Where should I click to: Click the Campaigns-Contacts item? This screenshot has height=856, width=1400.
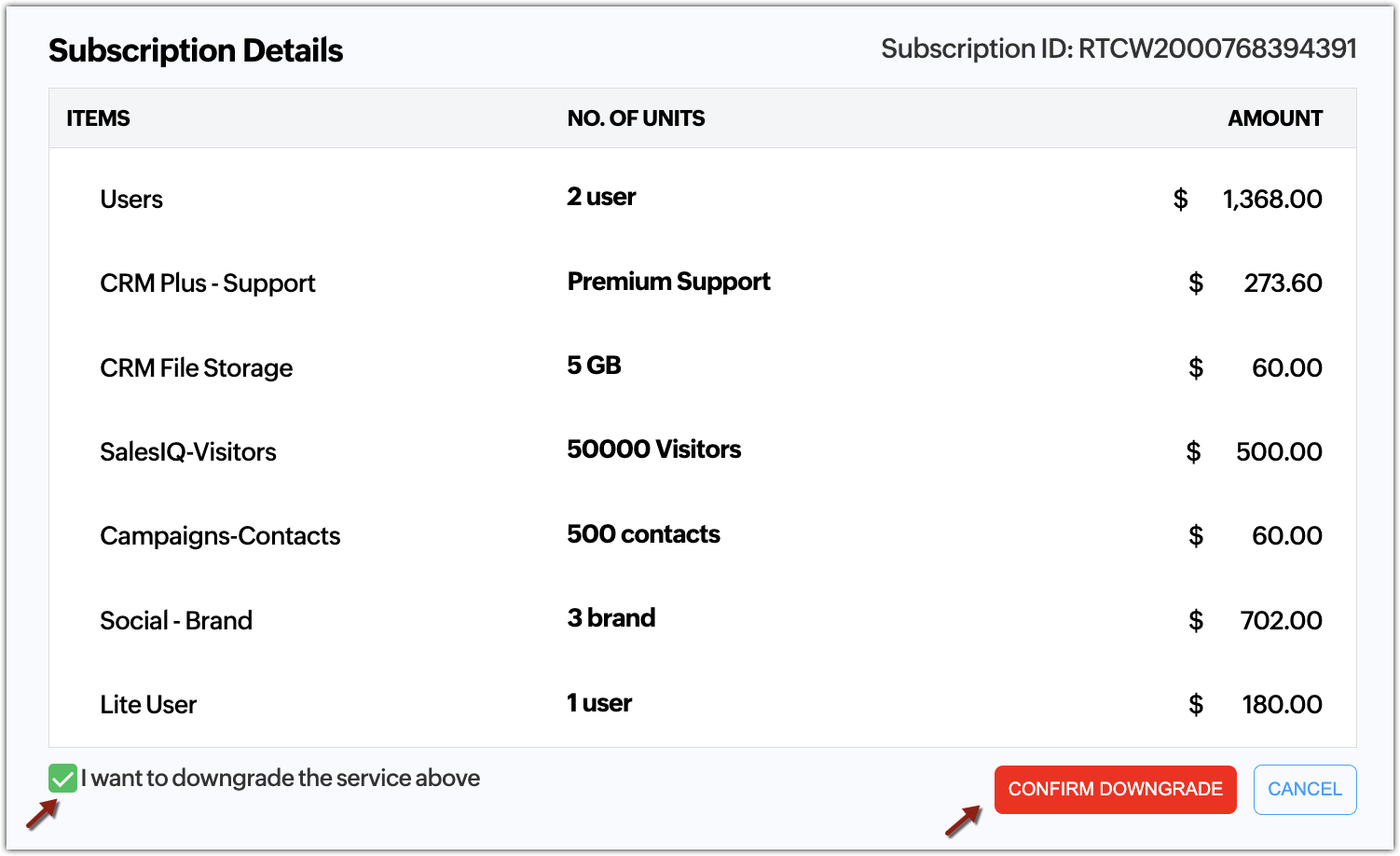coord(220,536)
